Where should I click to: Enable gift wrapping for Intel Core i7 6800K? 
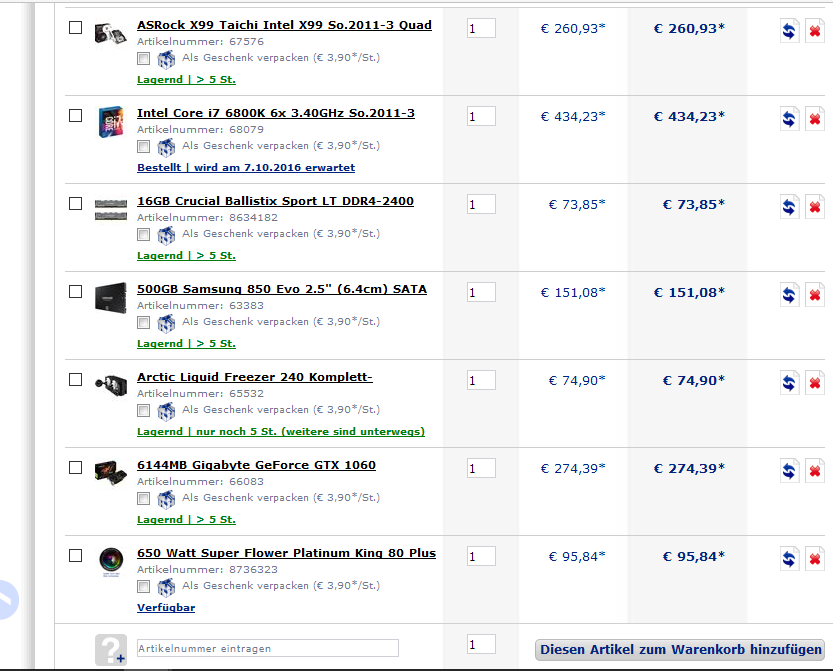143,147
